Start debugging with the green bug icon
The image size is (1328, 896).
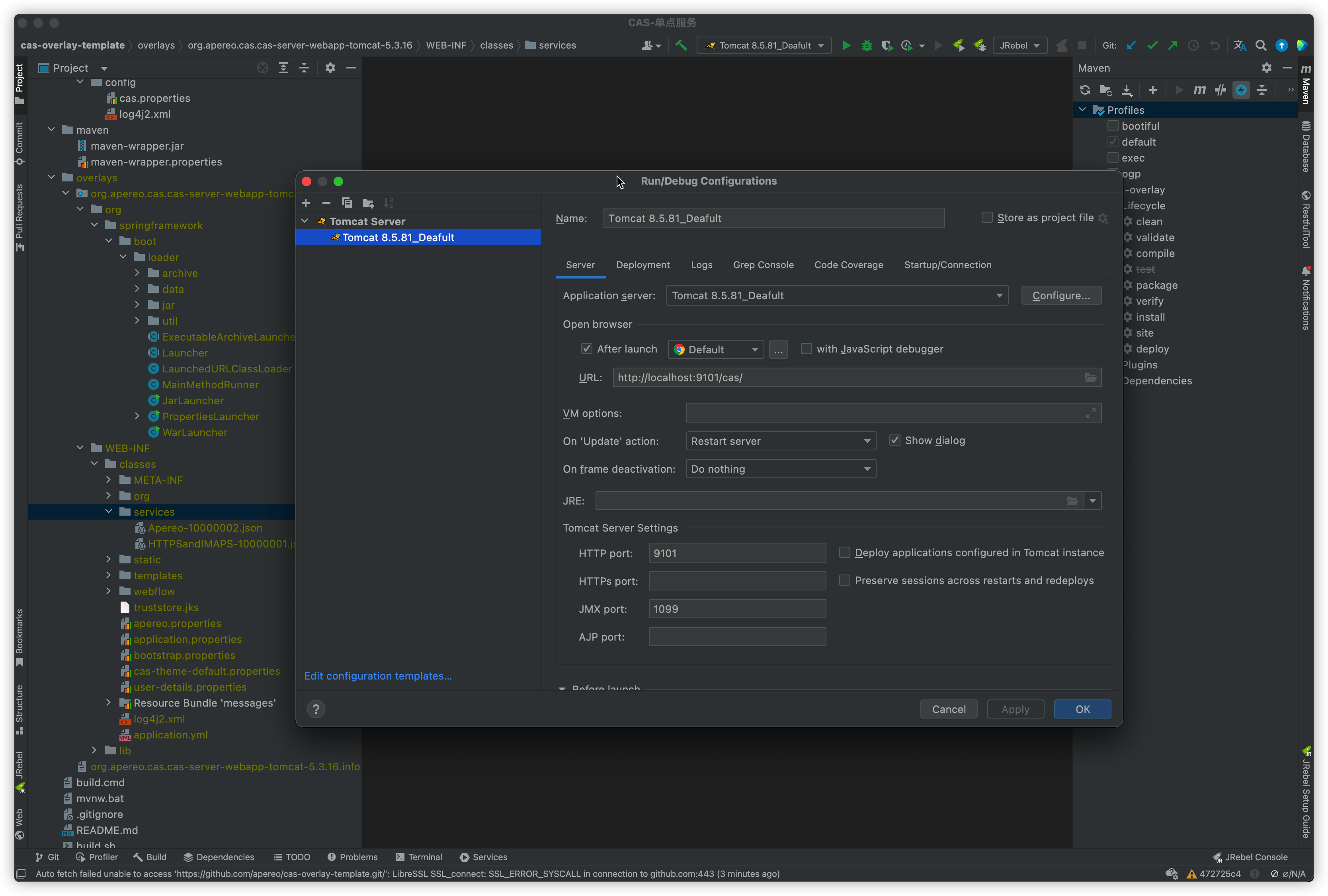tap(867, 45)
